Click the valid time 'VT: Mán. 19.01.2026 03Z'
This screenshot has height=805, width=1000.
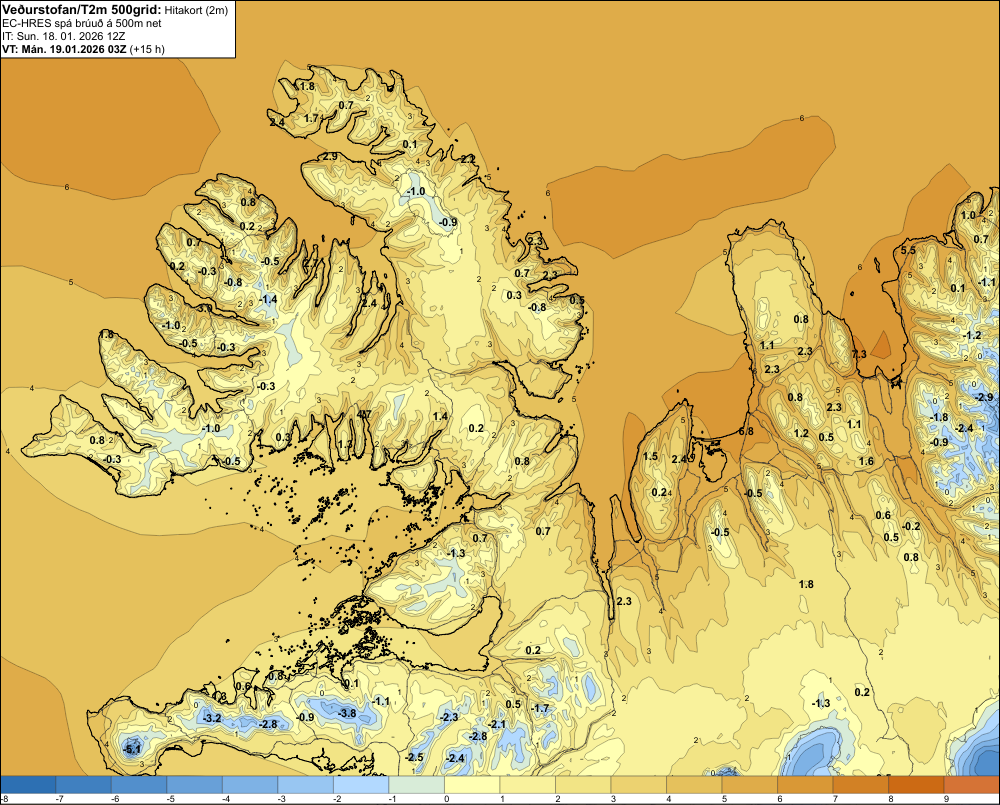pyautogui.click(x=64, y=49)
